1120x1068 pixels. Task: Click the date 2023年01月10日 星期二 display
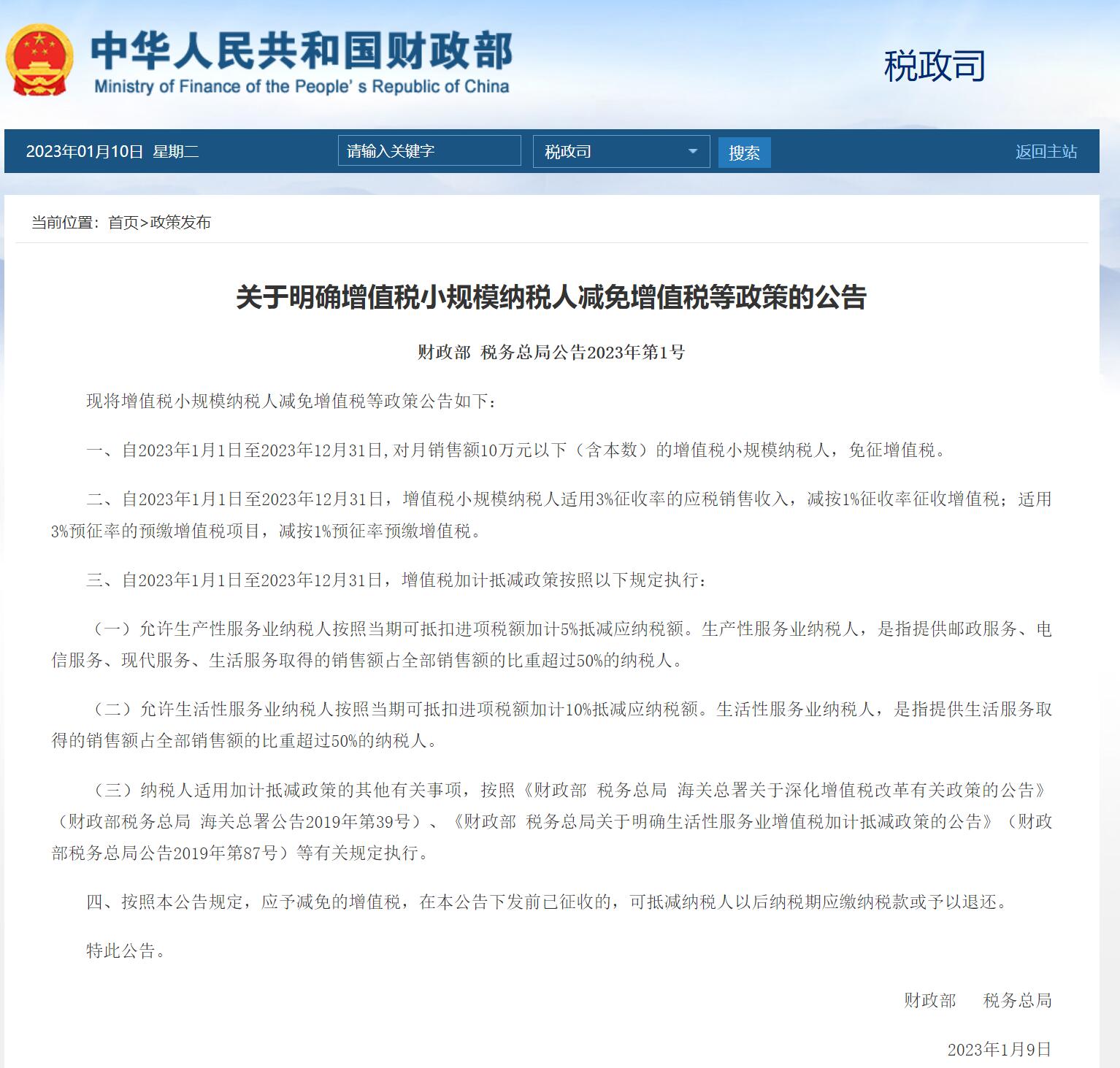click(x=113, y=151)
